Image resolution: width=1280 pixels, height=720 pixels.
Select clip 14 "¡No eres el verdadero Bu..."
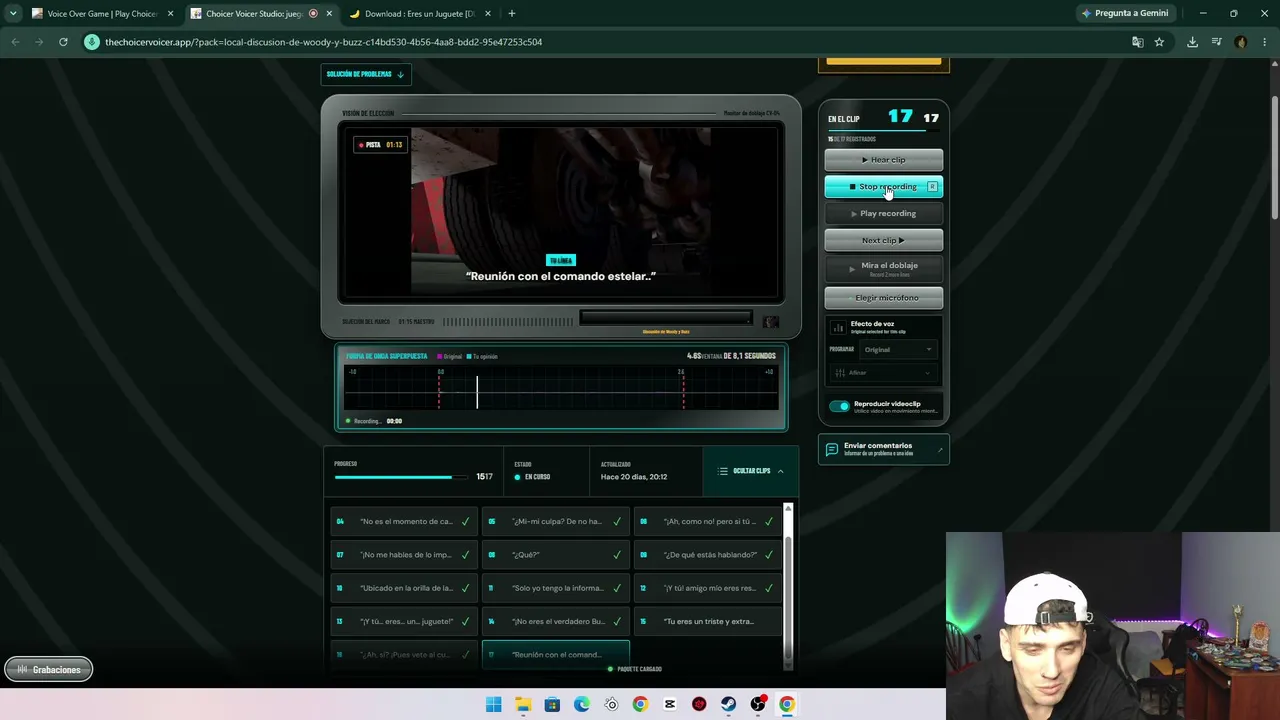[x=556, y=621]
